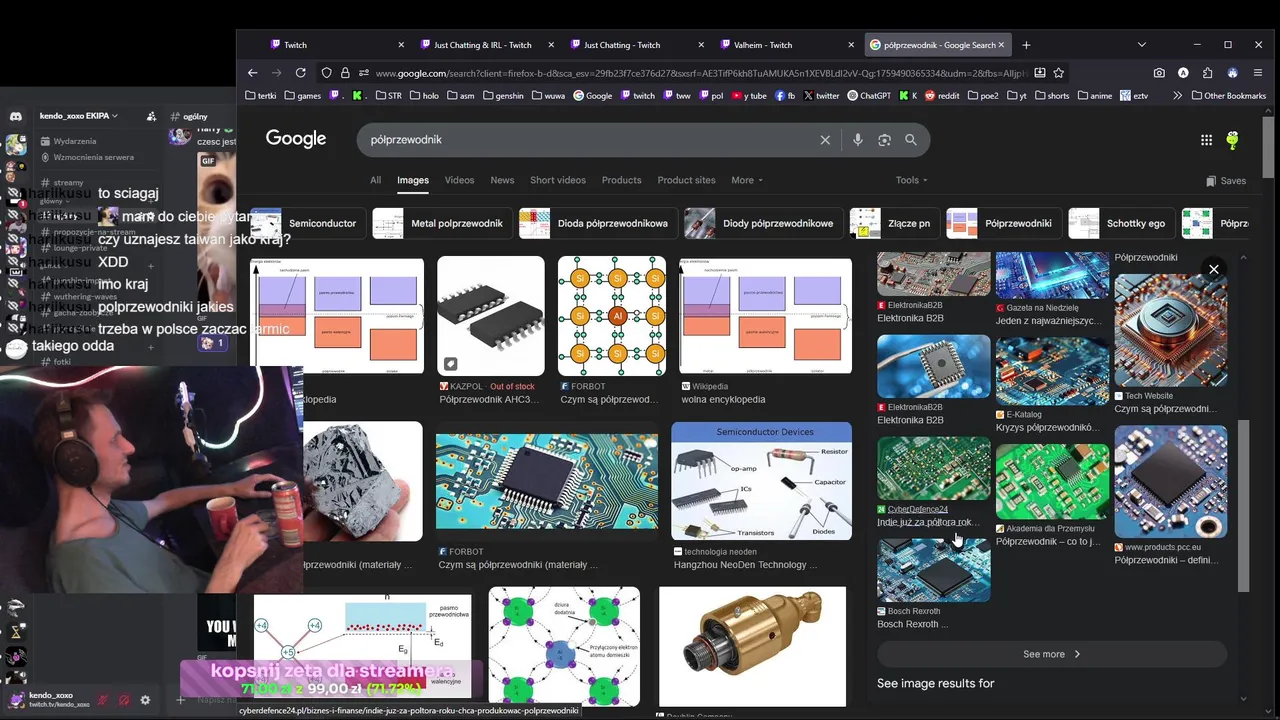Go back in browser history

click(252, 73)
